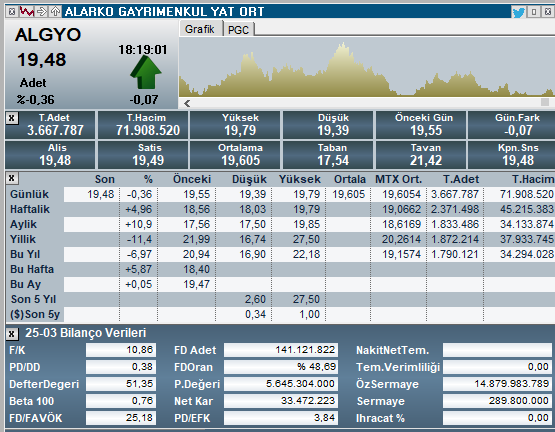Image resolution: width=555 pixels, height=432 pixels.
Task: Click the T.Adet 3.667.787 tile
Action: click(50, 125)
